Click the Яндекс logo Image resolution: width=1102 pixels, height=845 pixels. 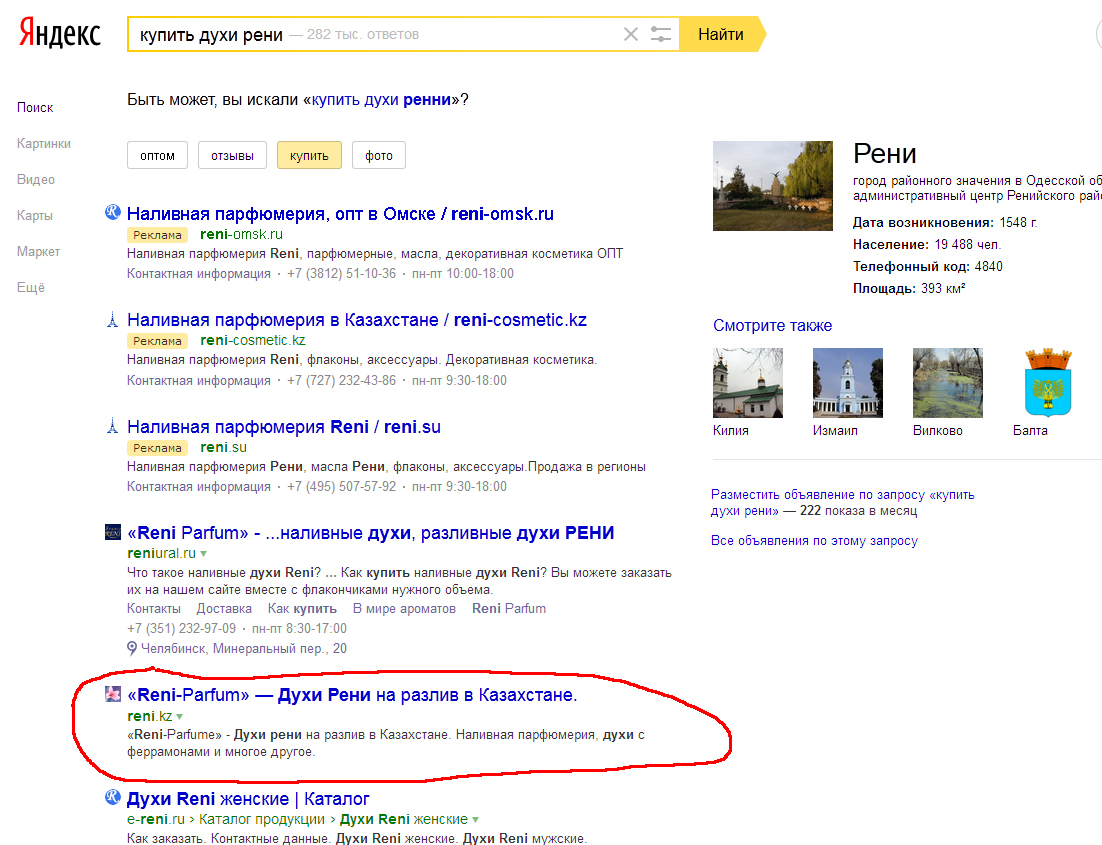coord(60,33)
